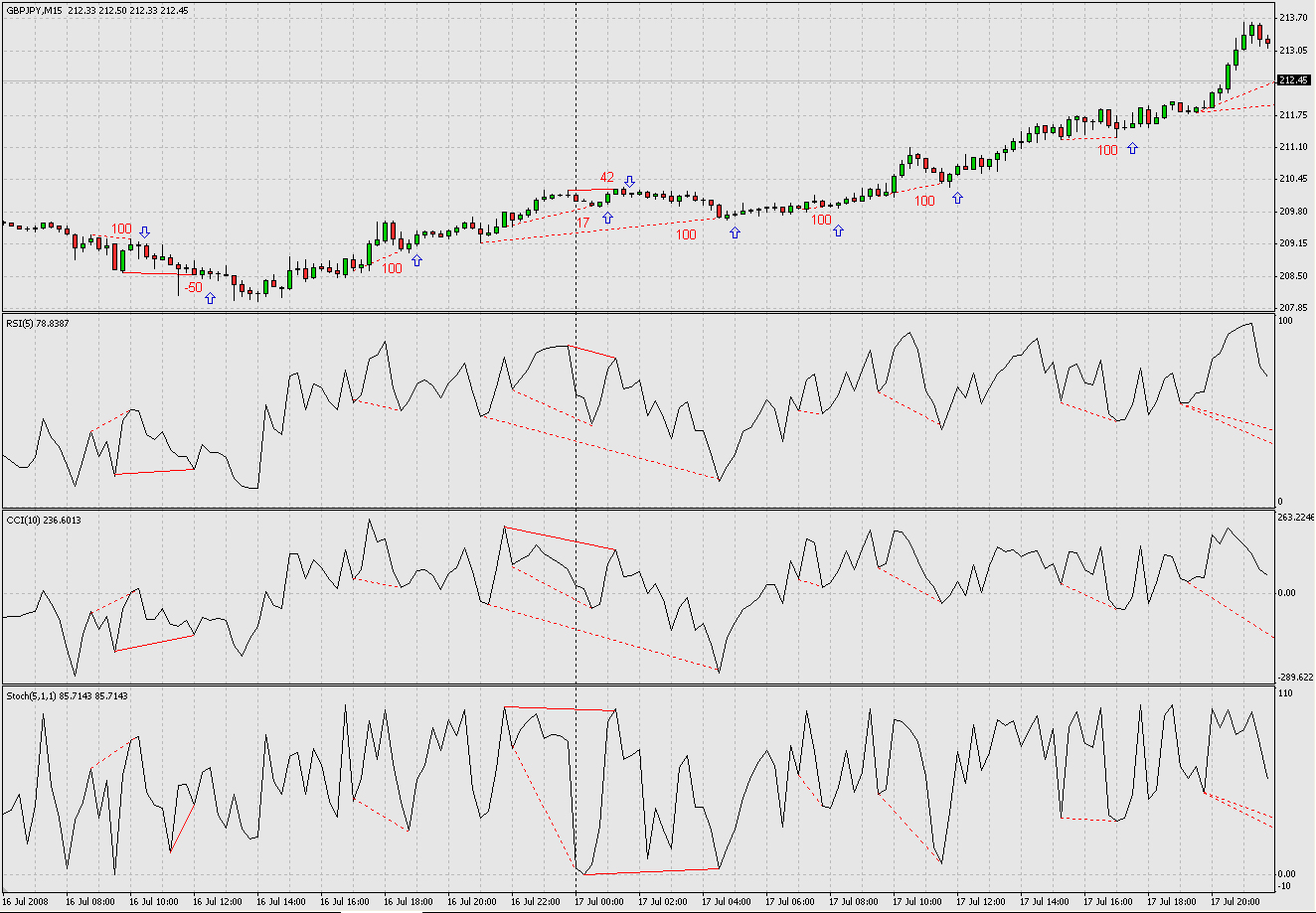Click the CCI(10) 236.6013 indicator label
Image resolution: width=1316 pixels, height=913 pixels.
[44, 520]
